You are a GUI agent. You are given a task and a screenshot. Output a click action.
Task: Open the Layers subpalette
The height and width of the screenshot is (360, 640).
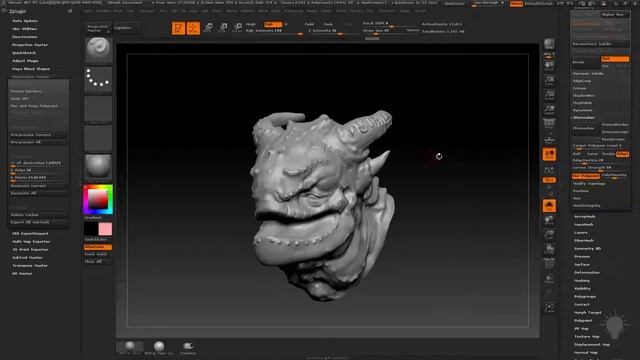tap(581, 233)
